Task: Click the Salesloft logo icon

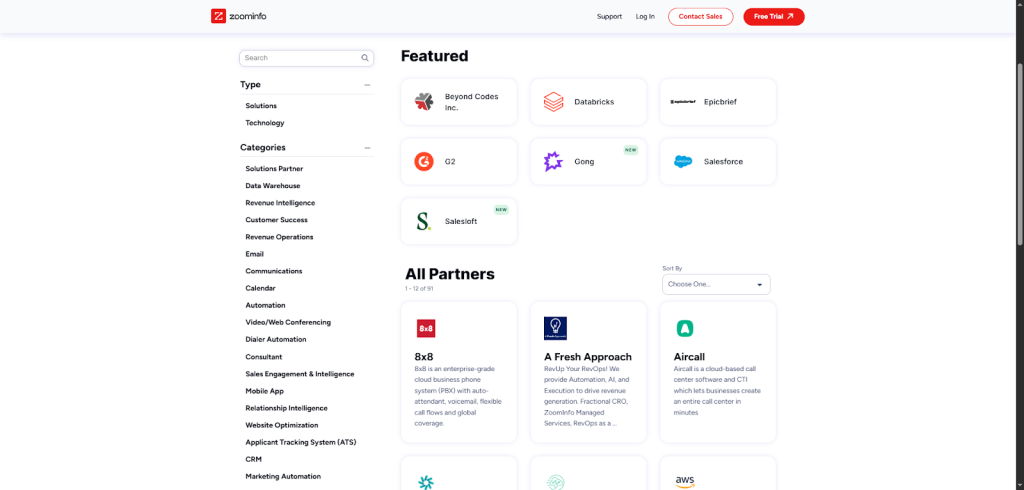Action: pos(424,221)
